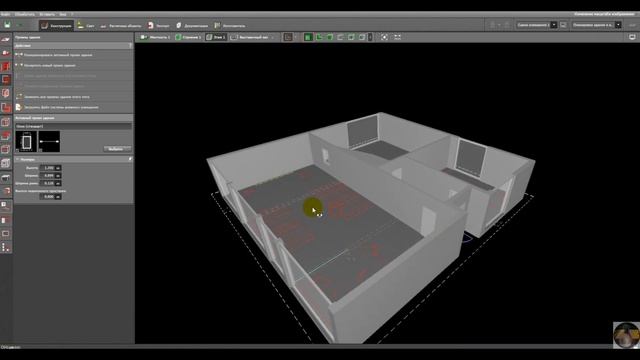This screenshot has height=360, width=640.
Task: Click the sixth view icon in the view row
Action: (x=362, y=37)
